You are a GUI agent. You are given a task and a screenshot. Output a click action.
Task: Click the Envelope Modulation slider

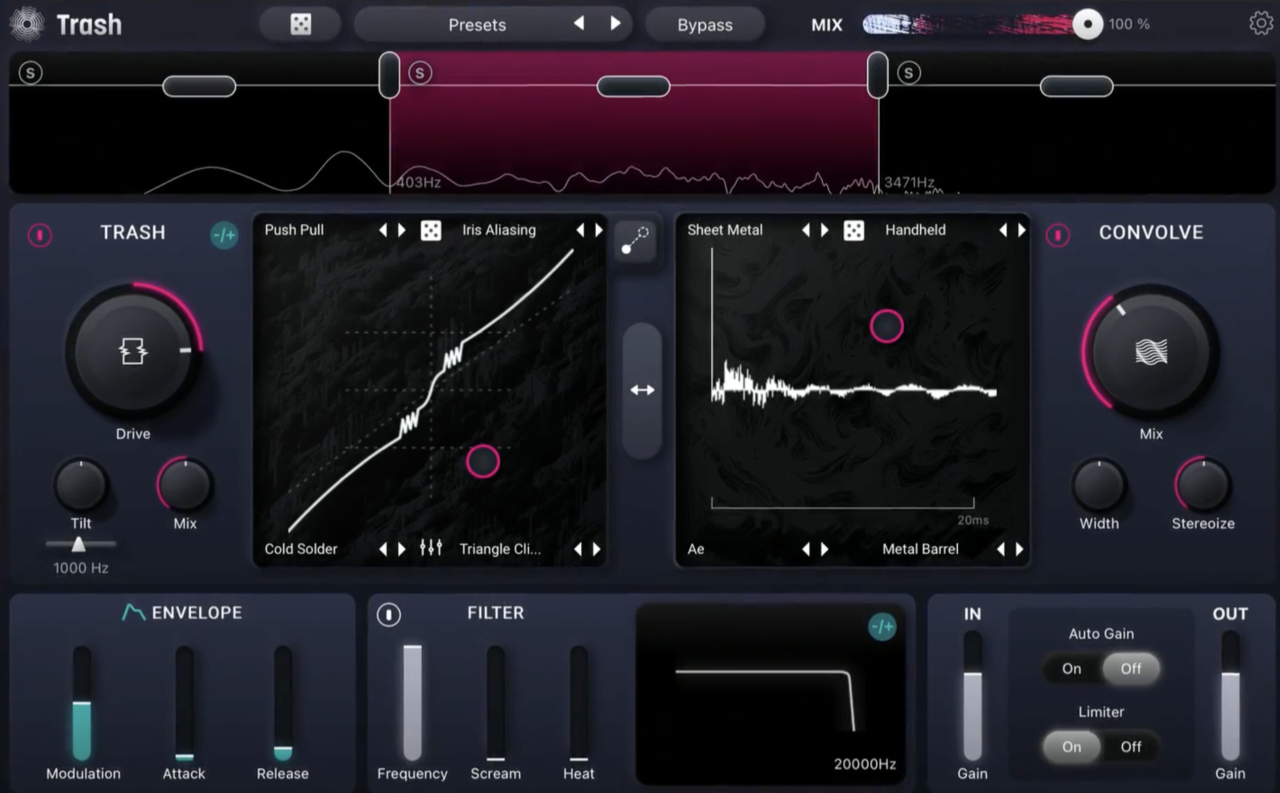click(82, 703)
